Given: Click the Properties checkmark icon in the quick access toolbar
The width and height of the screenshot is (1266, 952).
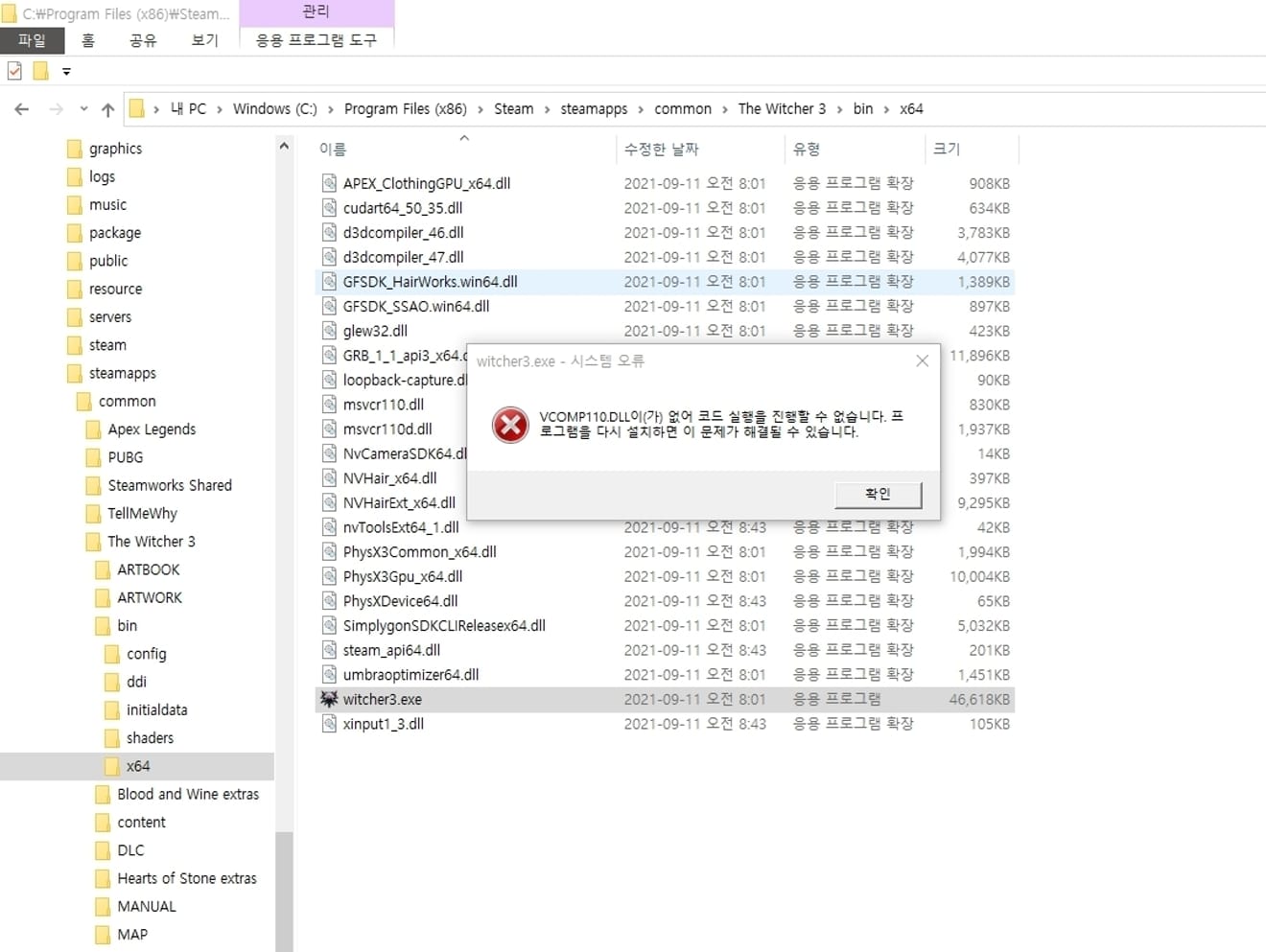Looking at the screenshot, I should point(14,71).
